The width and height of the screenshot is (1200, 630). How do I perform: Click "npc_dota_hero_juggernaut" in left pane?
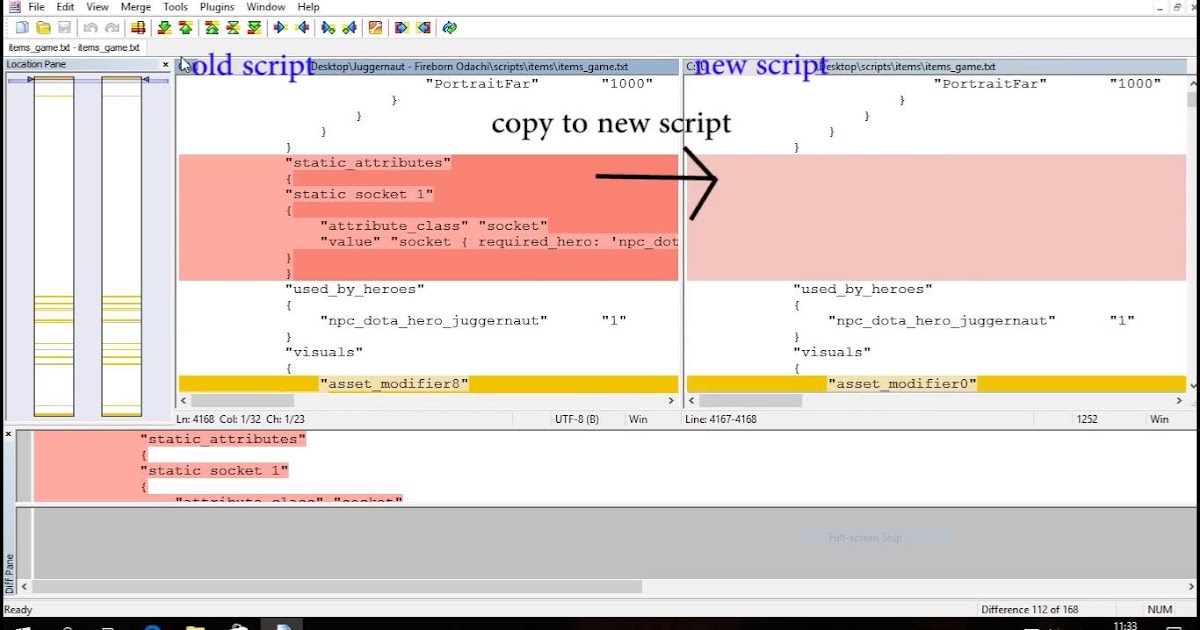point(434,321)
